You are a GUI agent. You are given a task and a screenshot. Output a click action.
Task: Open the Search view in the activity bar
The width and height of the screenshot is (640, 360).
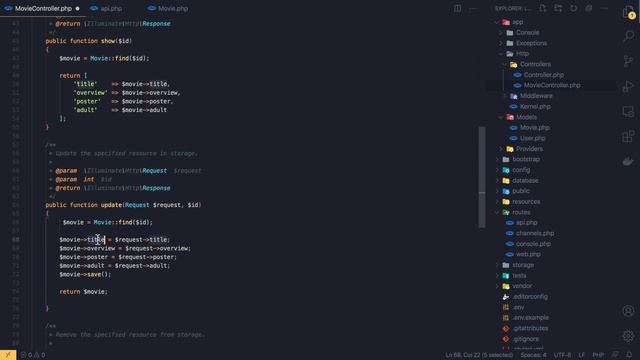(x=629, y=36)
